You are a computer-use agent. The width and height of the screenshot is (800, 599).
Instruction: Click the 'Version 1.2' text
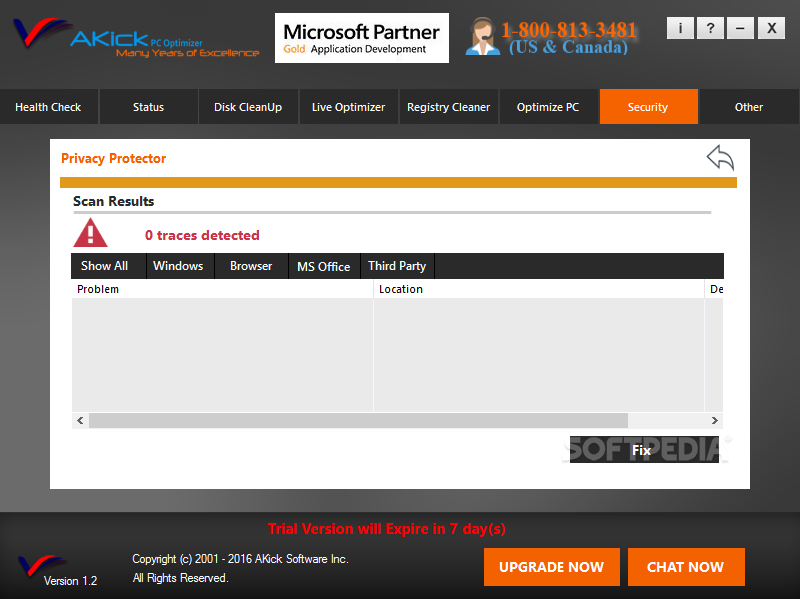70,581
